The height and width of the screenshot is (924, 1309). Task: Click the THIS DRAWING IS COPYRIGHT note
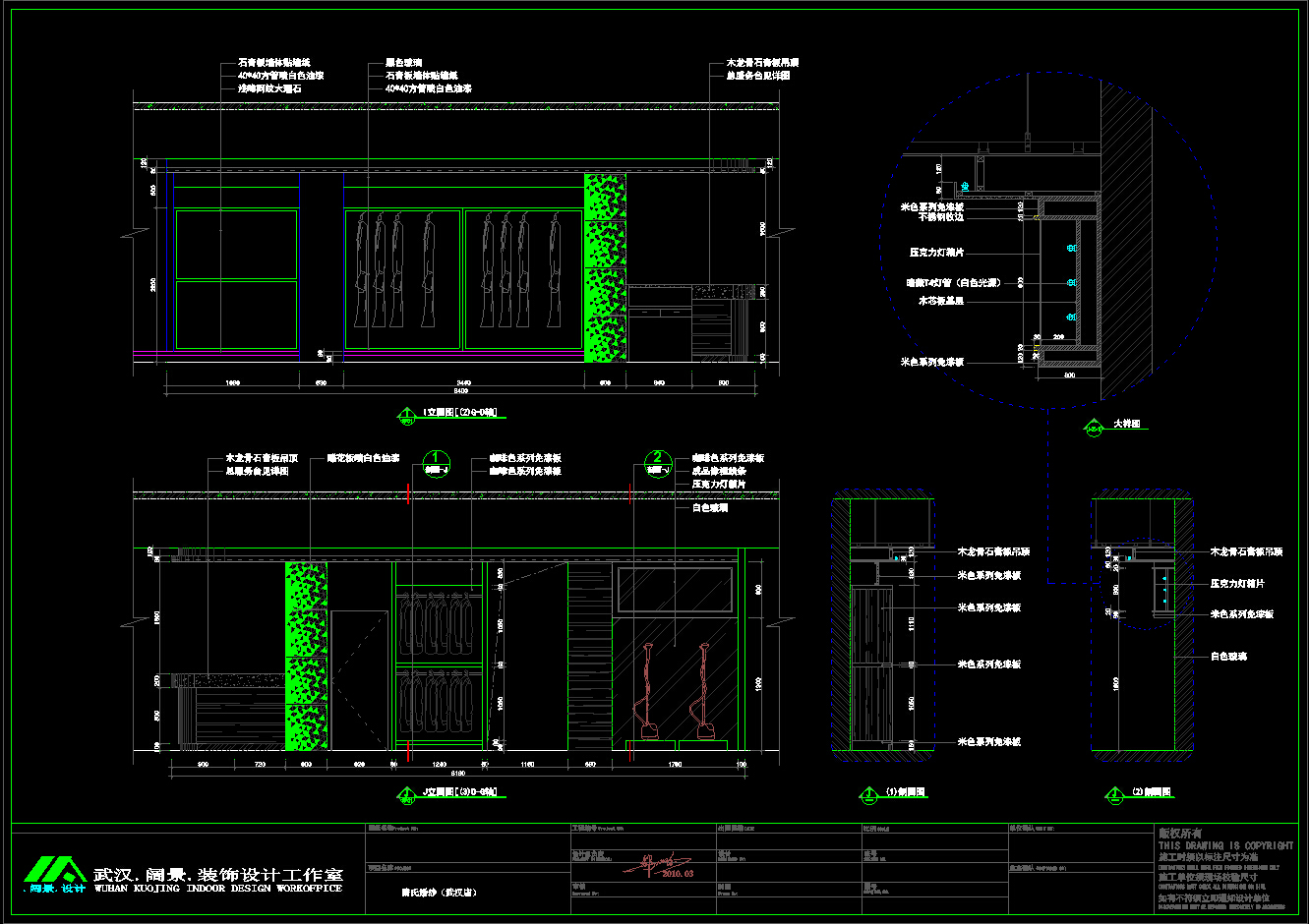[x=1225, y=845]
